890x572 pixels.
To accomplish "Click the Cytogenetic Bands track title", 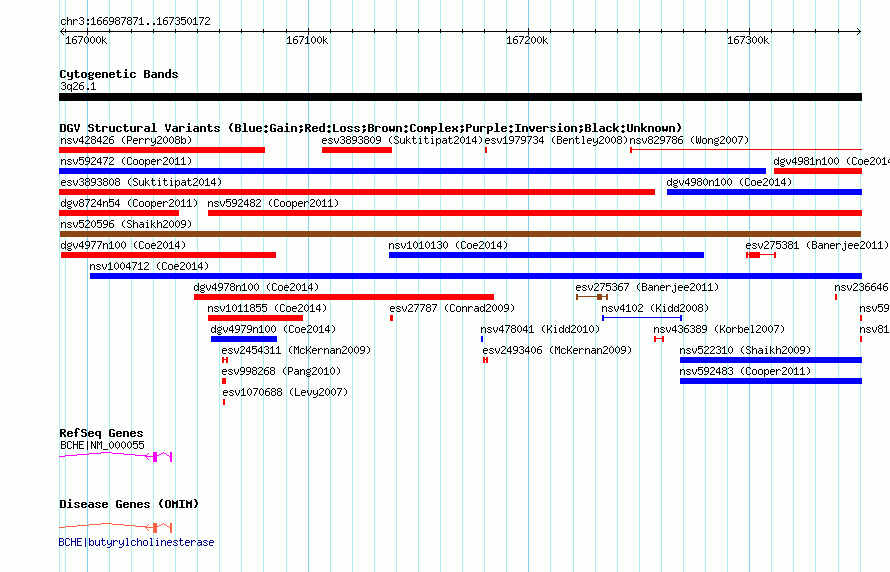I will (x=119, y=74).
